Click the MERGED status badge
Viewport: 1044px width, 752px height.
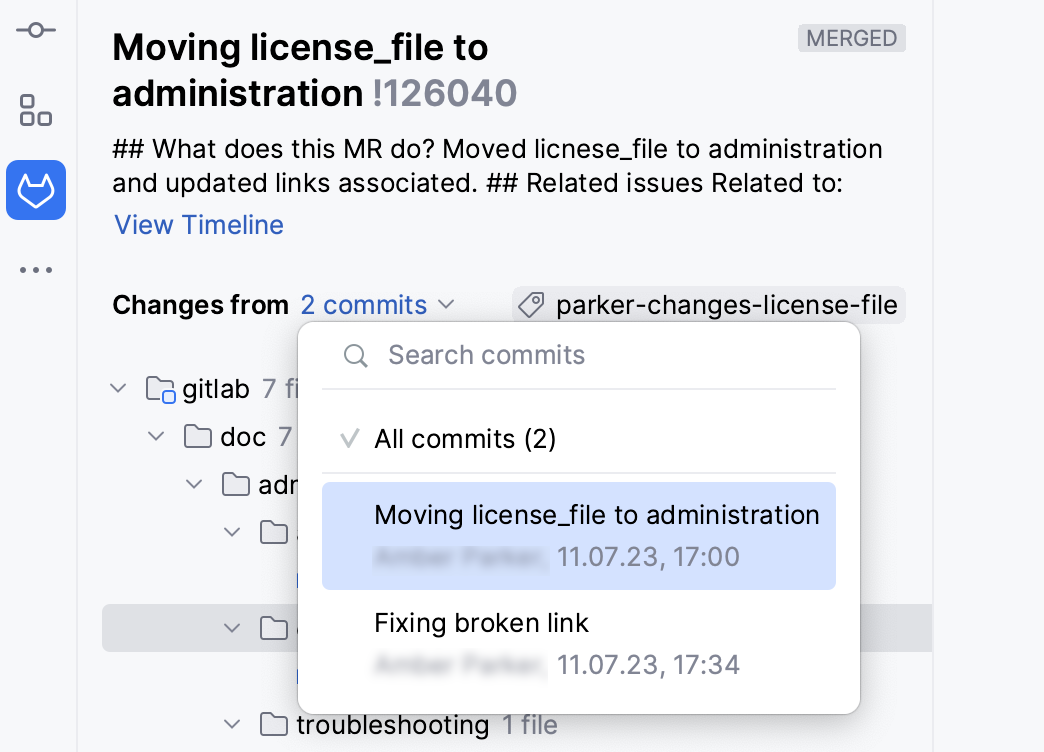(x=851, y=39)
